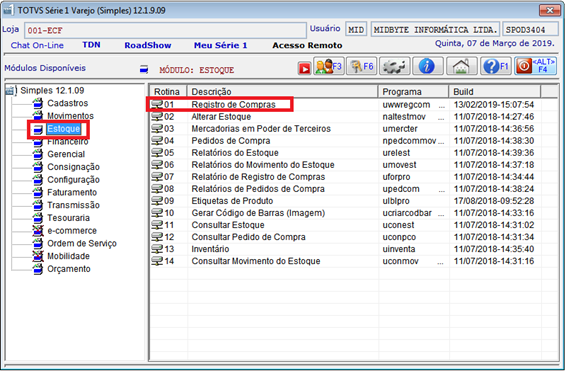Image resolution: width=566 pixels, height=371 pixels.
Task: Click the Acesso Remoto link
Action: click(307, 45)
